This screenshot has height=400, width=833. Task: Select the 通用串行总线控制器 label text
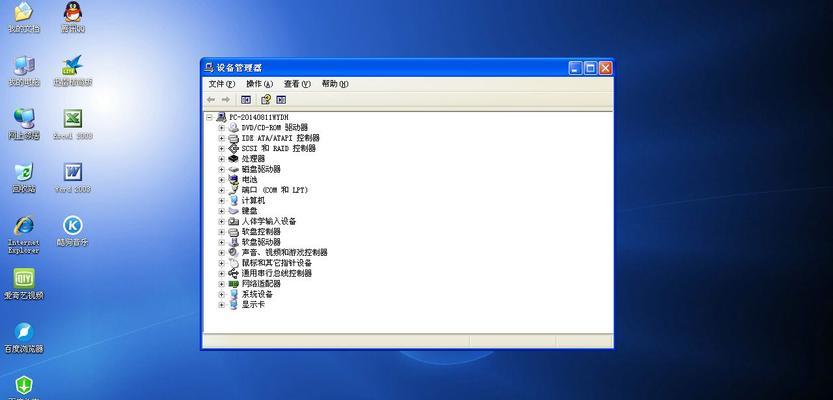tap(277, 273)
